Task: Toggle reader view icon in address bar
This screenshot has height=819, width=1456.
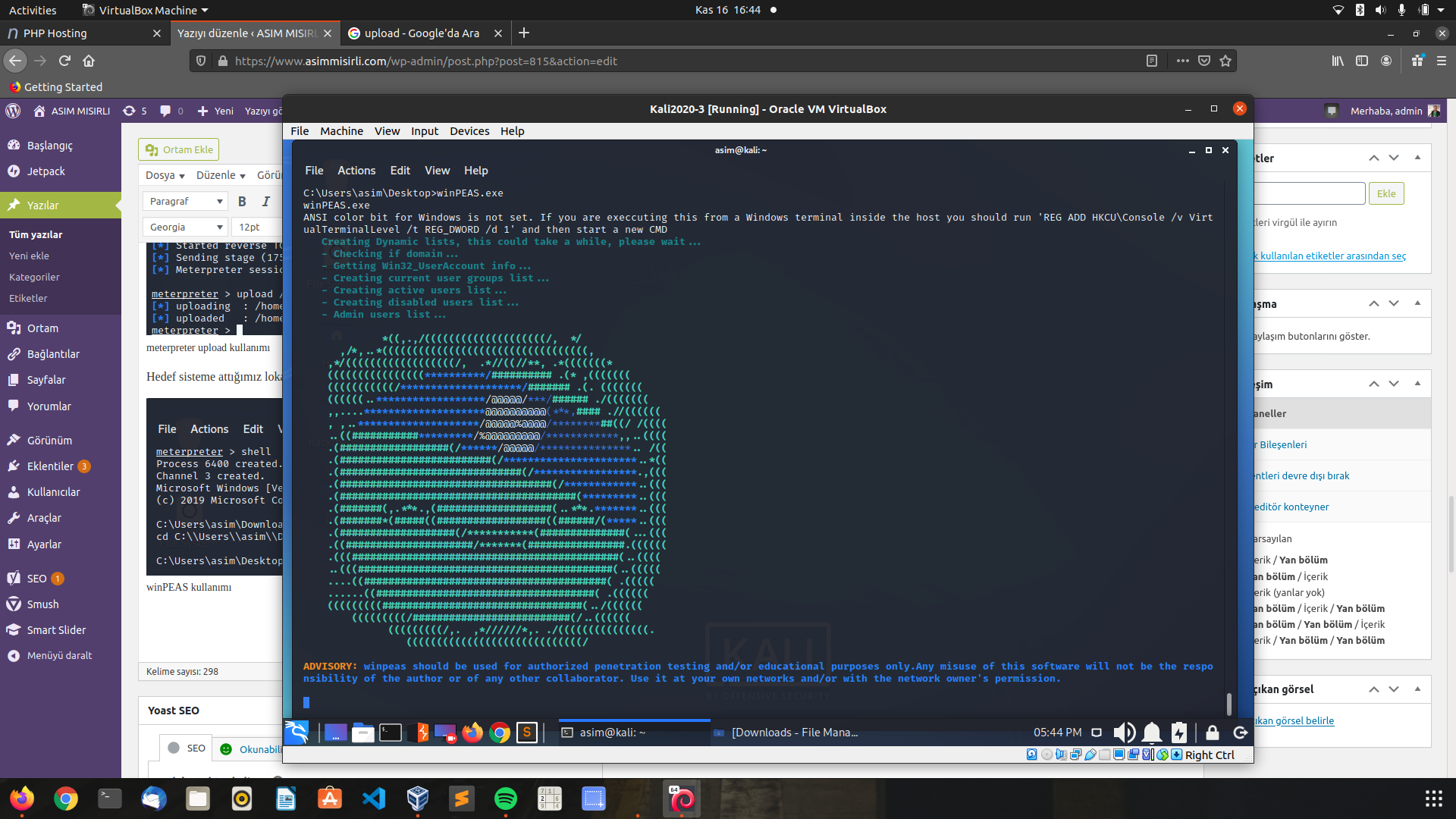Action: (x=1151, y=61)
